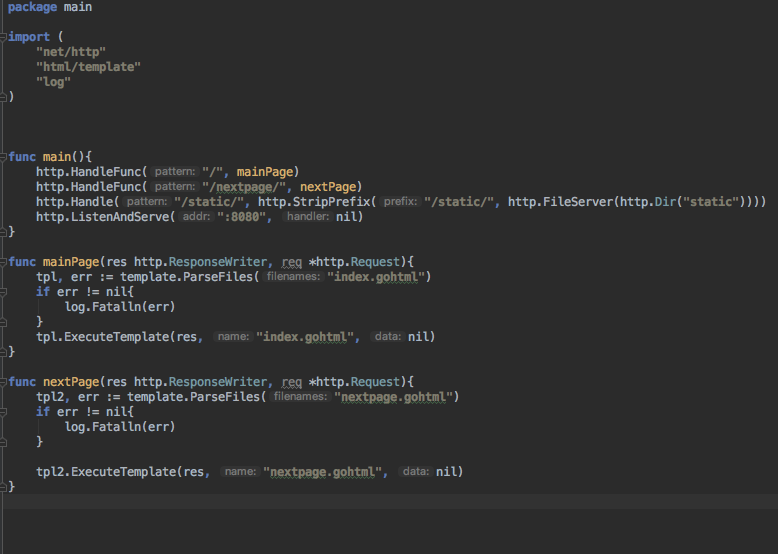
Task: Place cursor on the empty highlighted last line
Action: [389, 501]
